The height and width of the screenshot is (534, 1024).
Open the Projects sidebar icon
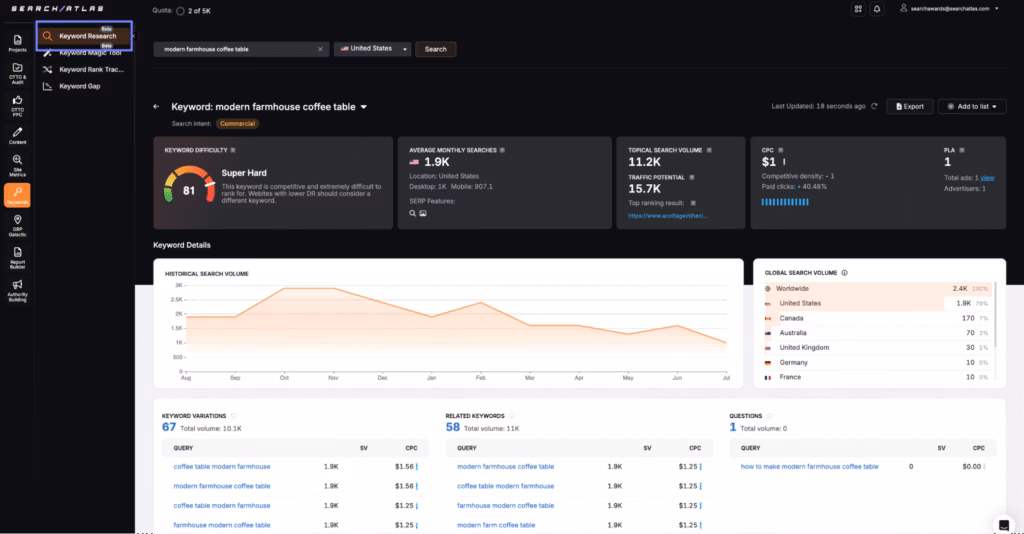tap(17, 44)
